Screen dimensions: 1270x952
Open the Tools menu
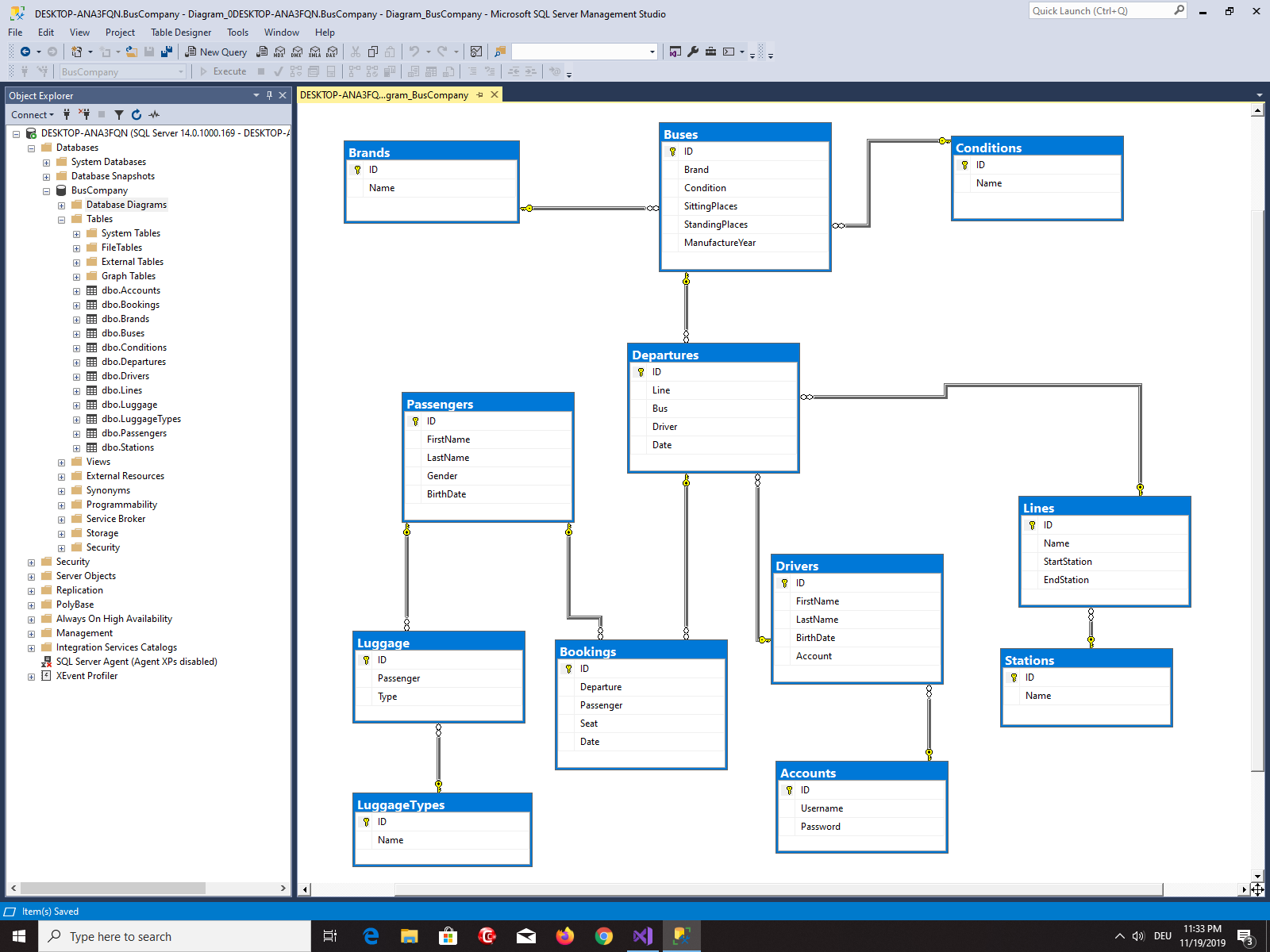237,33
